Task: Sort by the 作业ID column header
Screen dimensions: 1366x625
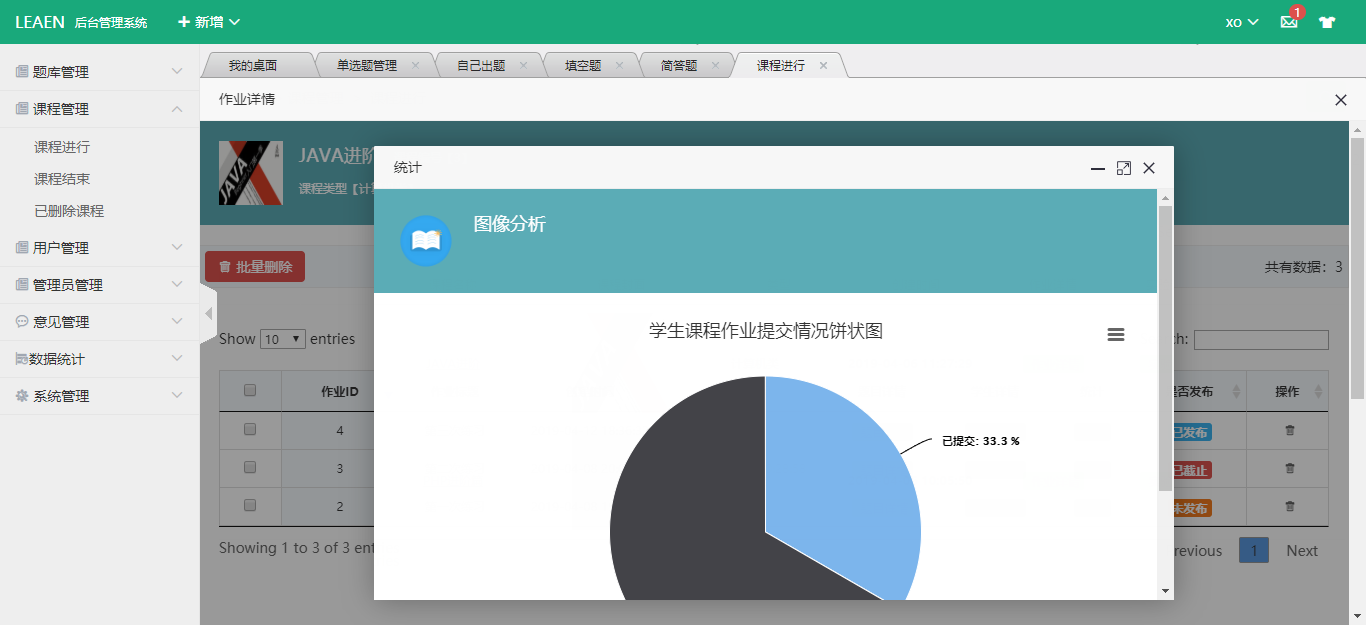Action: (x=340, y=391)
